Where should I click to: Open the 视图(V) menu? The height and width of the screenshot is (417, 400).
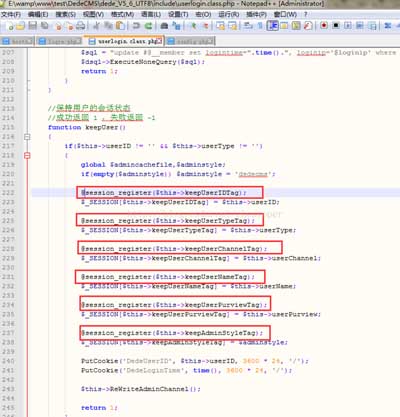(93, 14)
